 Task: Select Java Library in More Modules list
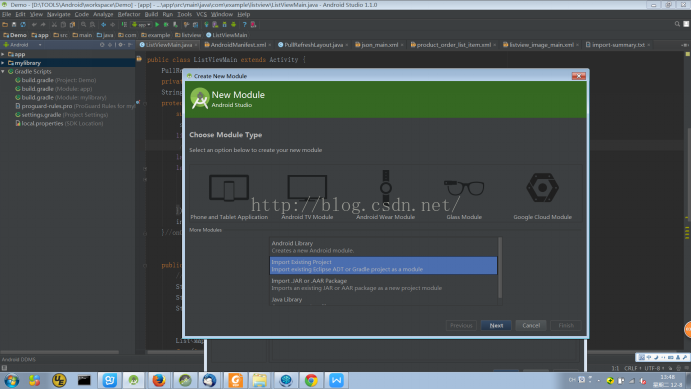click(383, 300)
